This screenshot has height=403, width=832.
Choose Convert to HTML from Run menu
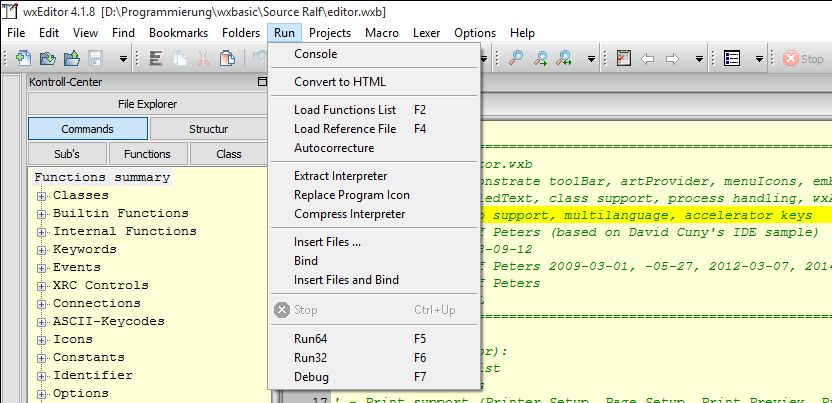(339, 82)
